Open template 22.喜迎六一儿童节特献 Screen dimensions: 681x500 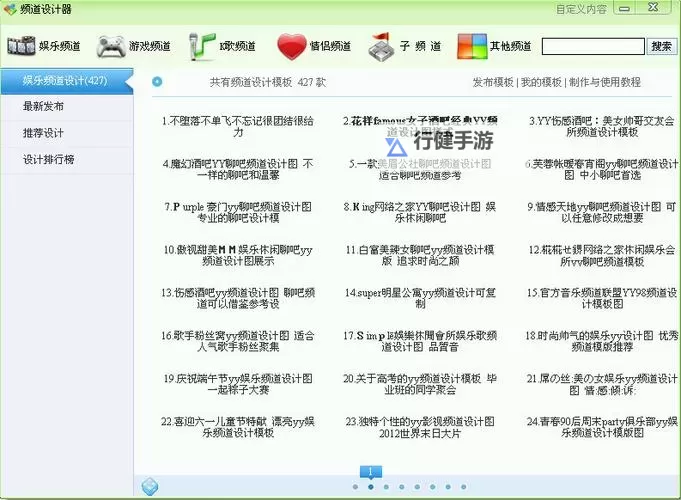click(x=238, y=427)
